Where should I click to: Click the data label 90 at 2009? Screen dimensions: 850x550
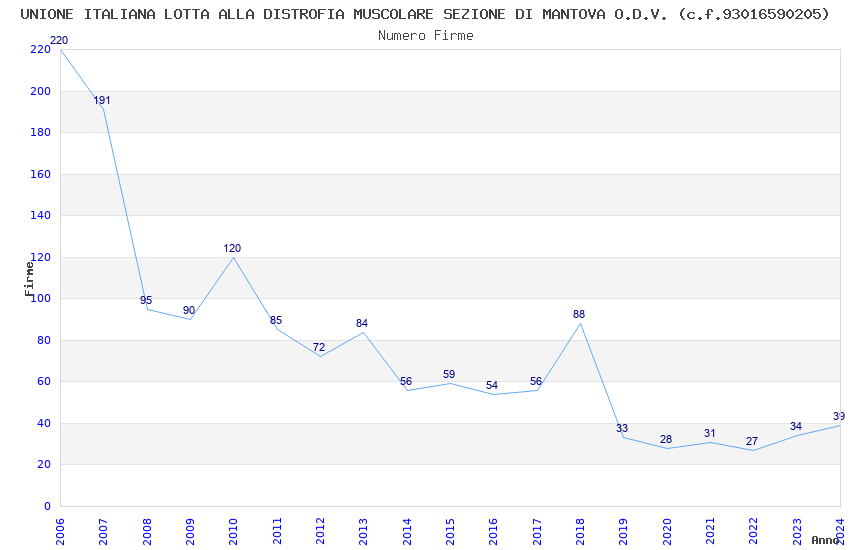189,310
